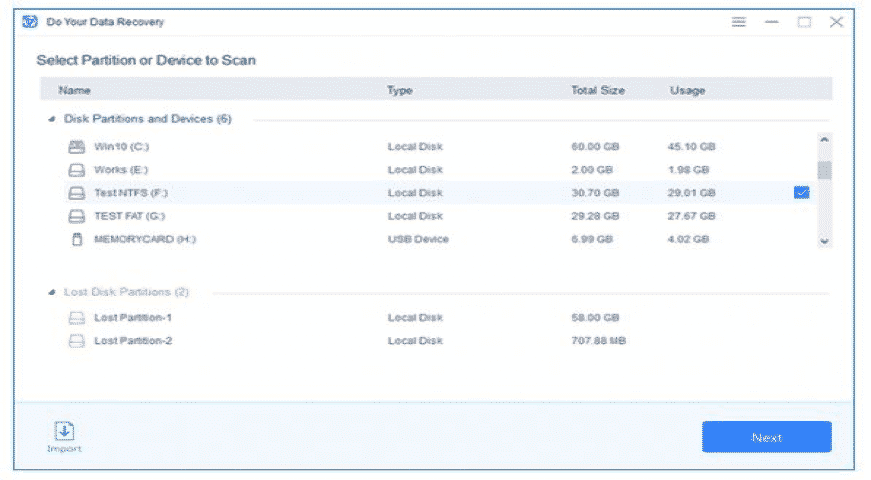The width and height of the screenshot is (871, 480).
Task: Click the Lost Partition-1 disk icon
Action: [77, 318]
